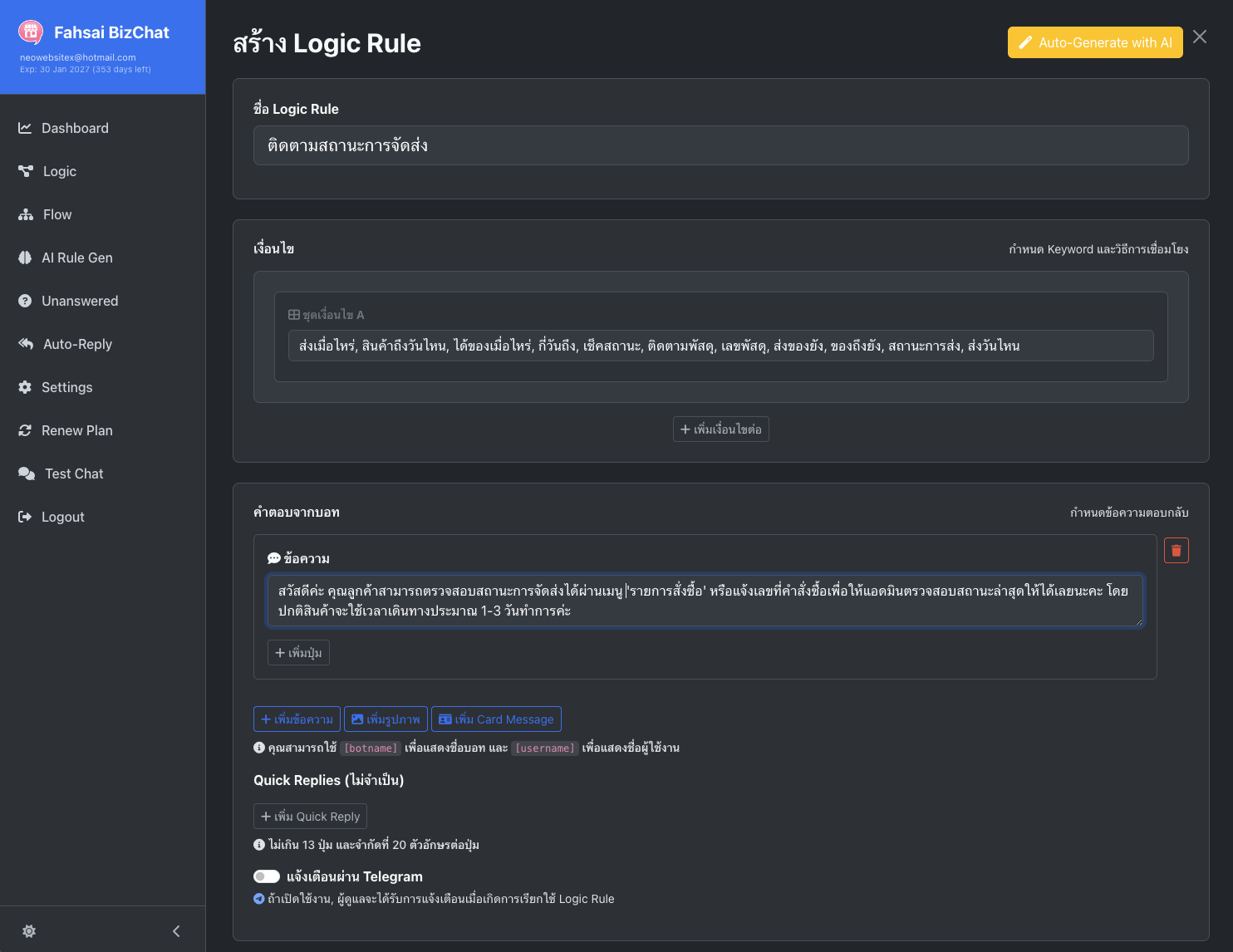Select the Dashboard icon in the sidebar

26,128
